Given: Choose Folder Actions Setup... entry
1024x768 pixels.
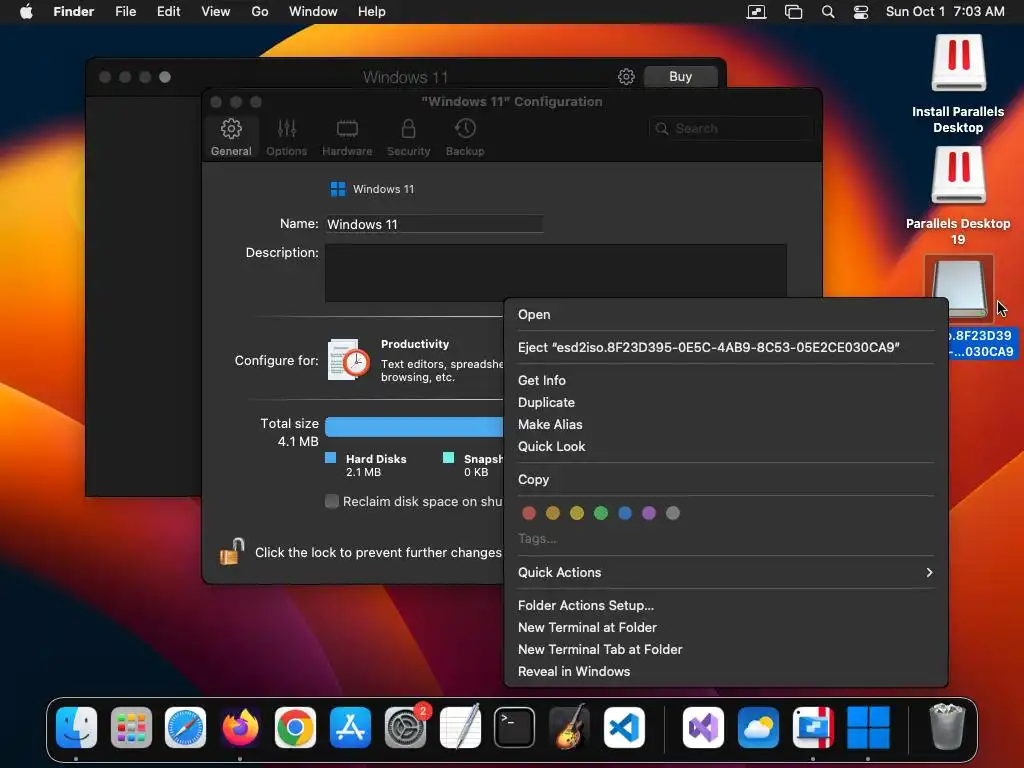Looking at the screenshot, I should pos(726,605).
